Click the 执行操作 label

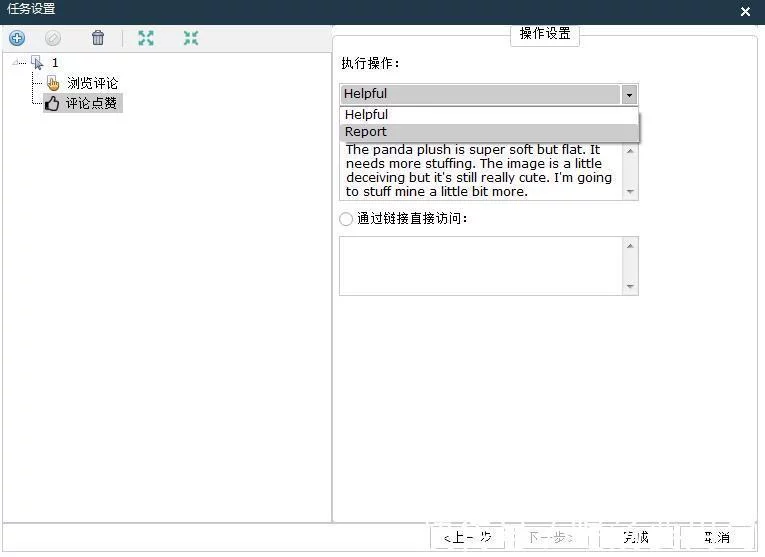point(370,63)
